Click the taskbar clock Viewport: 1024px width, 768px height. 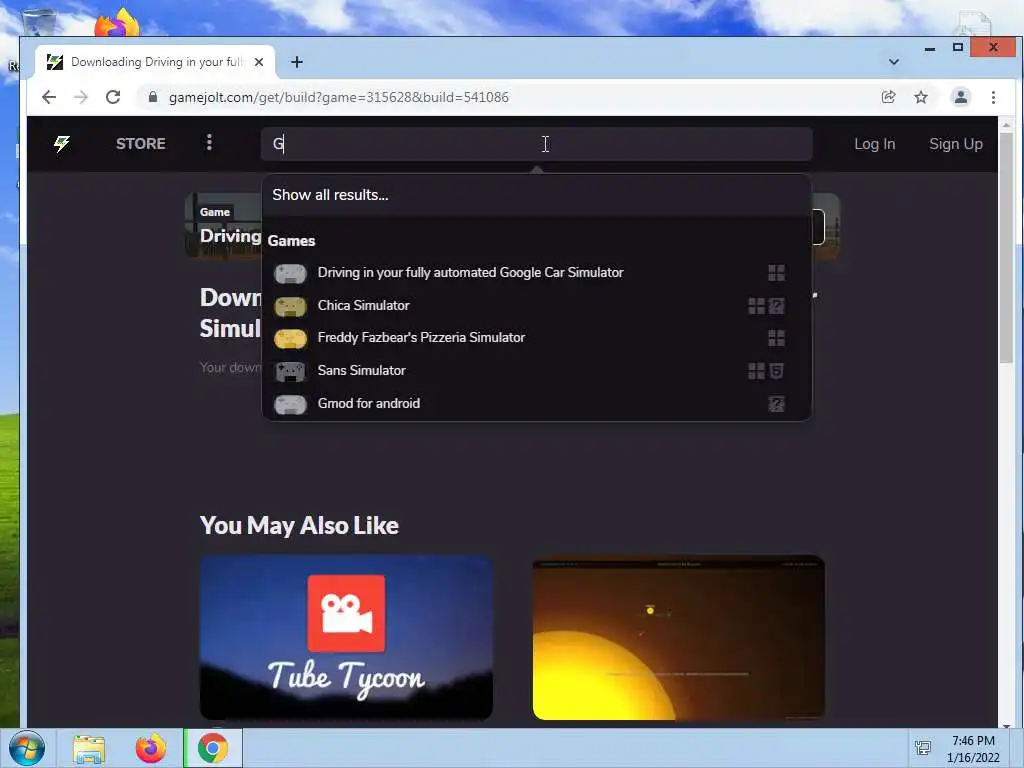coord(973,749)
